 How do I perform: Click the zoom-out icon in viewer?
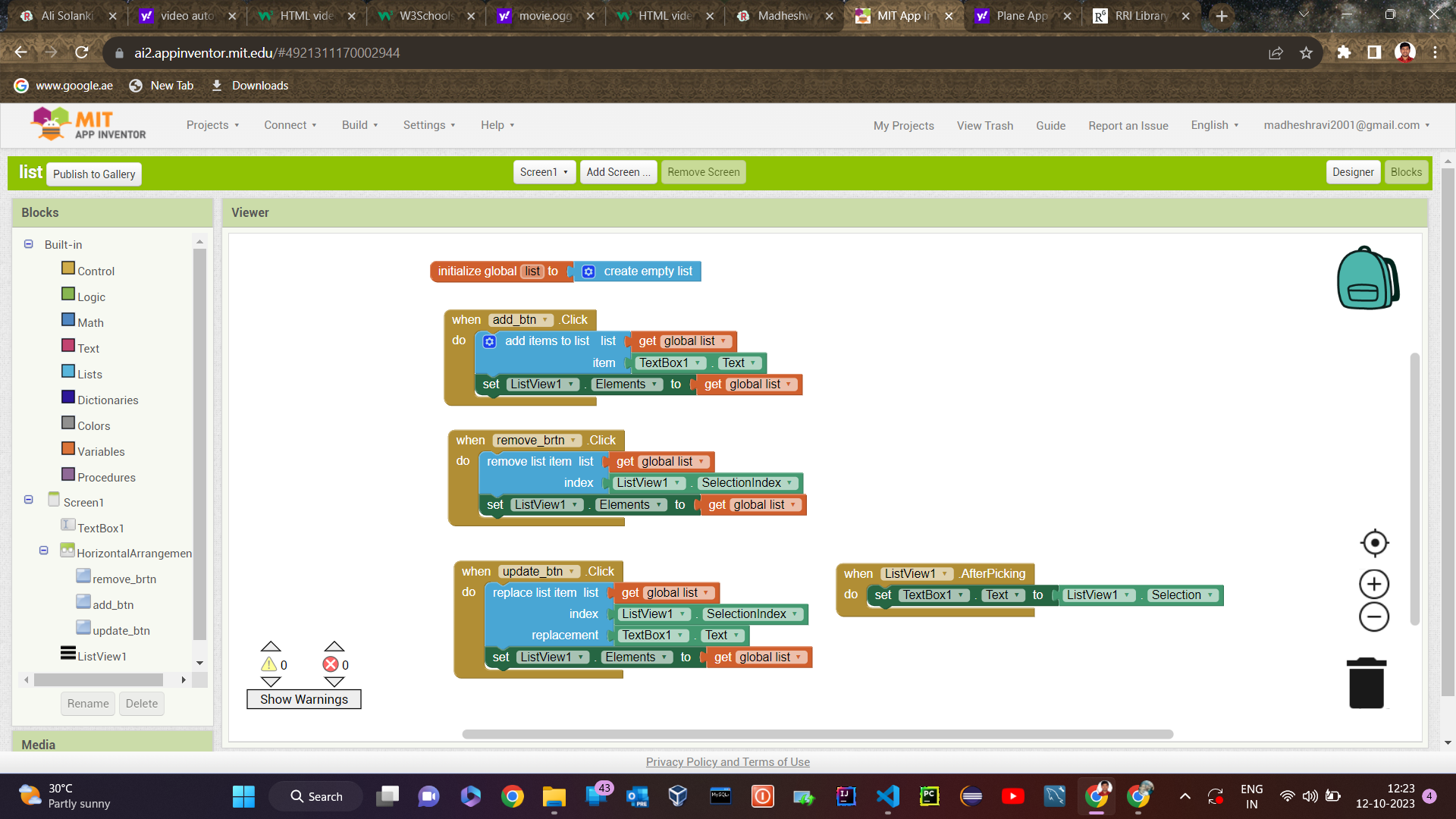click(x=1373, y=617)
